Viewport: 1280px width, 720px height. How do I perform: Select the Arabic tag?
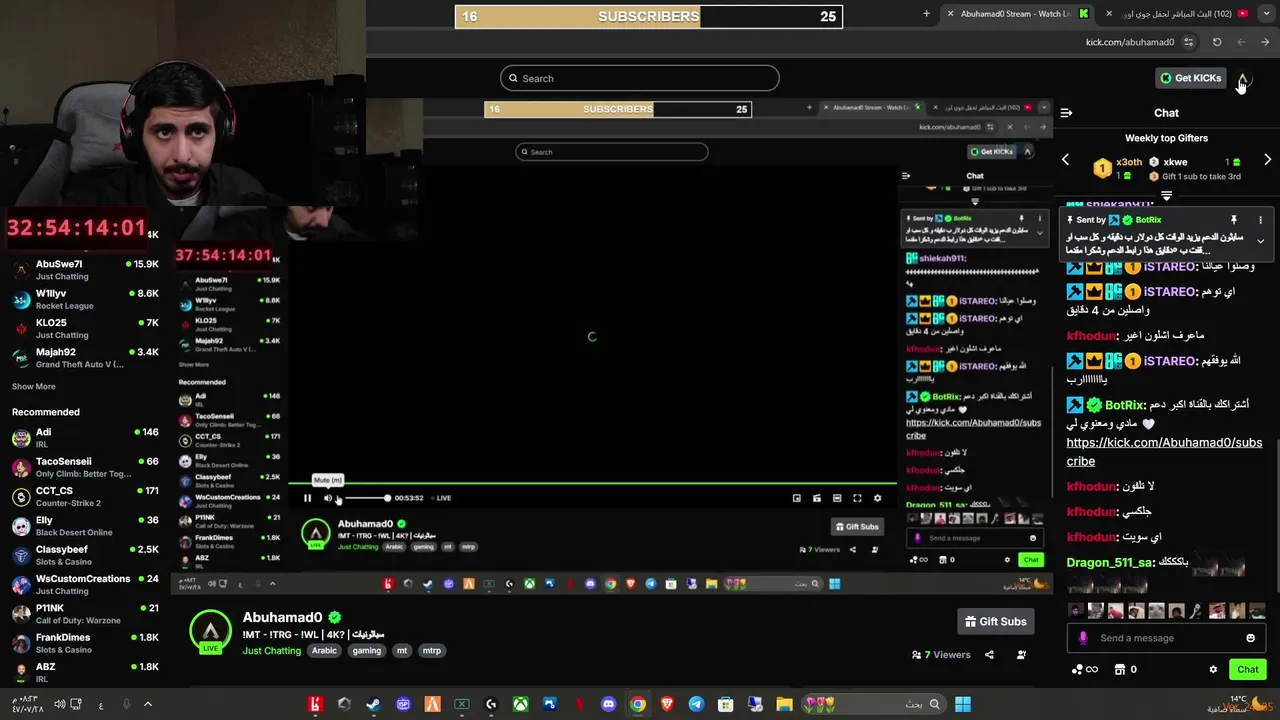[324, 651]
